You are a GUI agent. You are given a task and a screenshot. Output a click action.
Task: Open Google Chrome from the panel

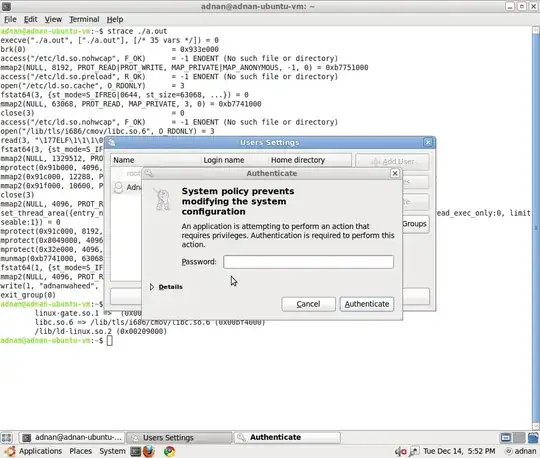coord(169,451)
